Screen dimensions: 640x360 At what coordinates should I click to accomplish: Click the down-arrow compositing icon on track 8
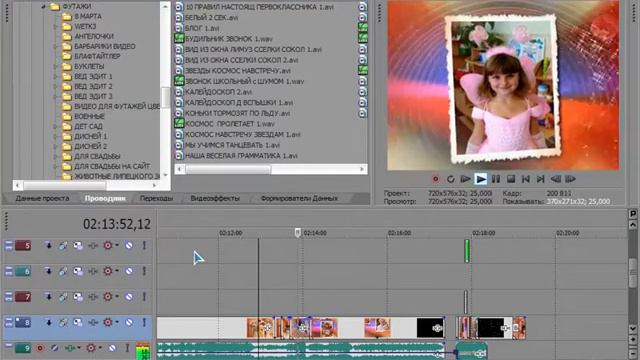pos(48,323)
